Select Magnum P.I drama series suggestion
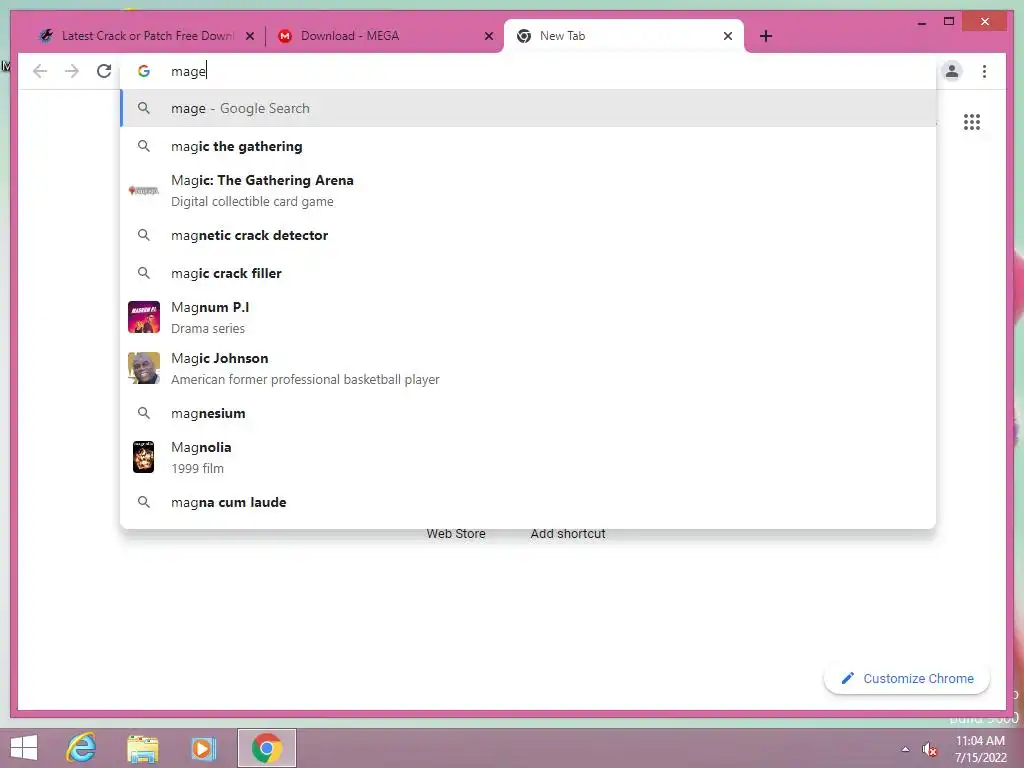The width and height of the screenshot is (1024, 768). 528,317
